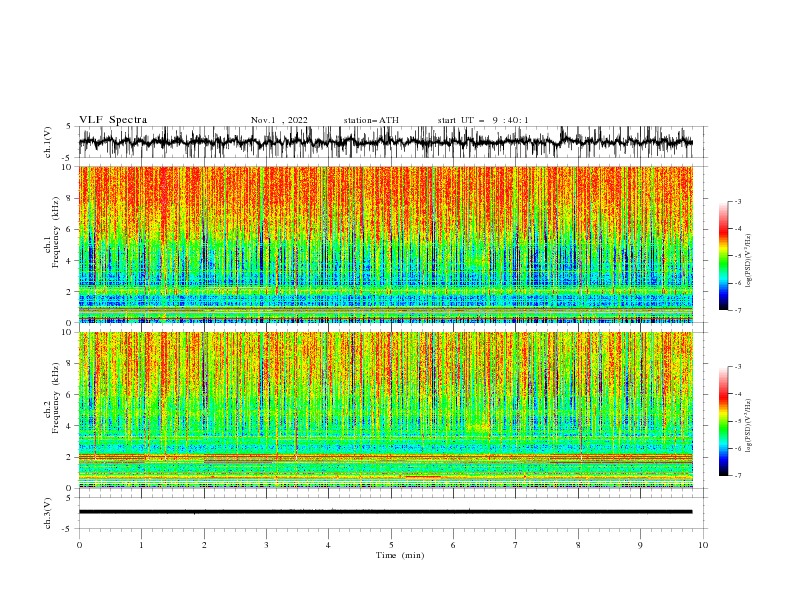
Task: Click the '4' kHz tick of ch.2 axis
Action: click(x=70, y=426)
